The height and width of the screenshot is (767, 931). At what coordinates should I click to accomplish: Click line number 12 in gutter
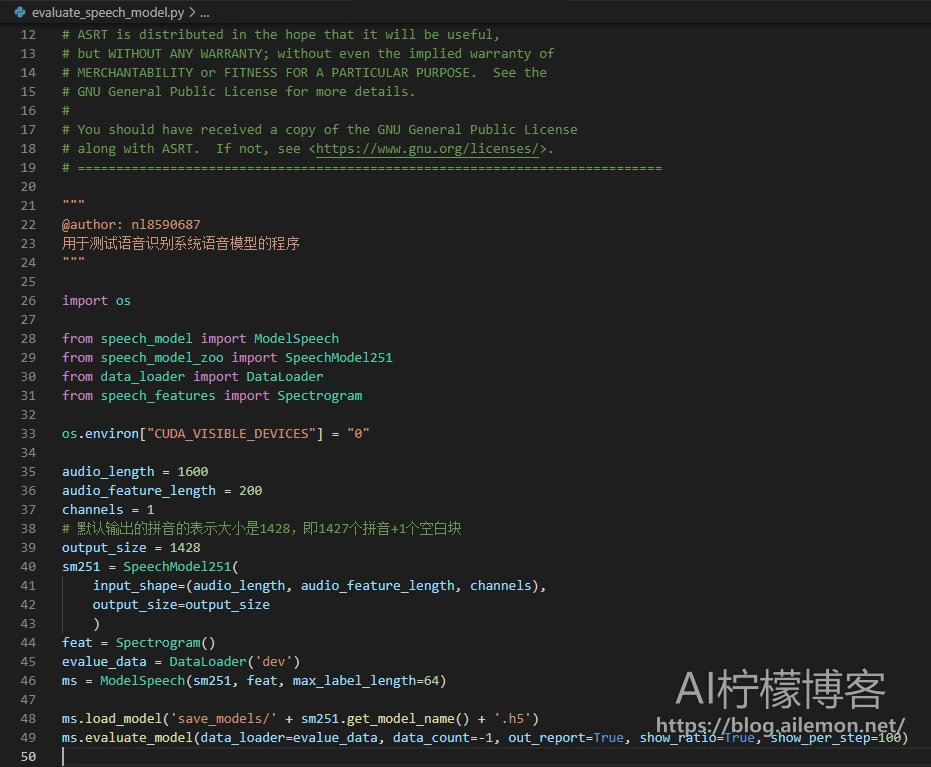pos(28,34)
